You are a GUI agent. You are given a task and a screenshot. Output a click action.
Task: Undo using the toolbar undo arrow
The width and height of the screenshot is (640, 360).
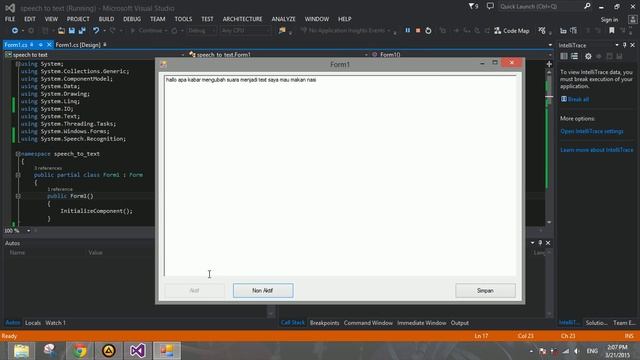coord(96,31)
